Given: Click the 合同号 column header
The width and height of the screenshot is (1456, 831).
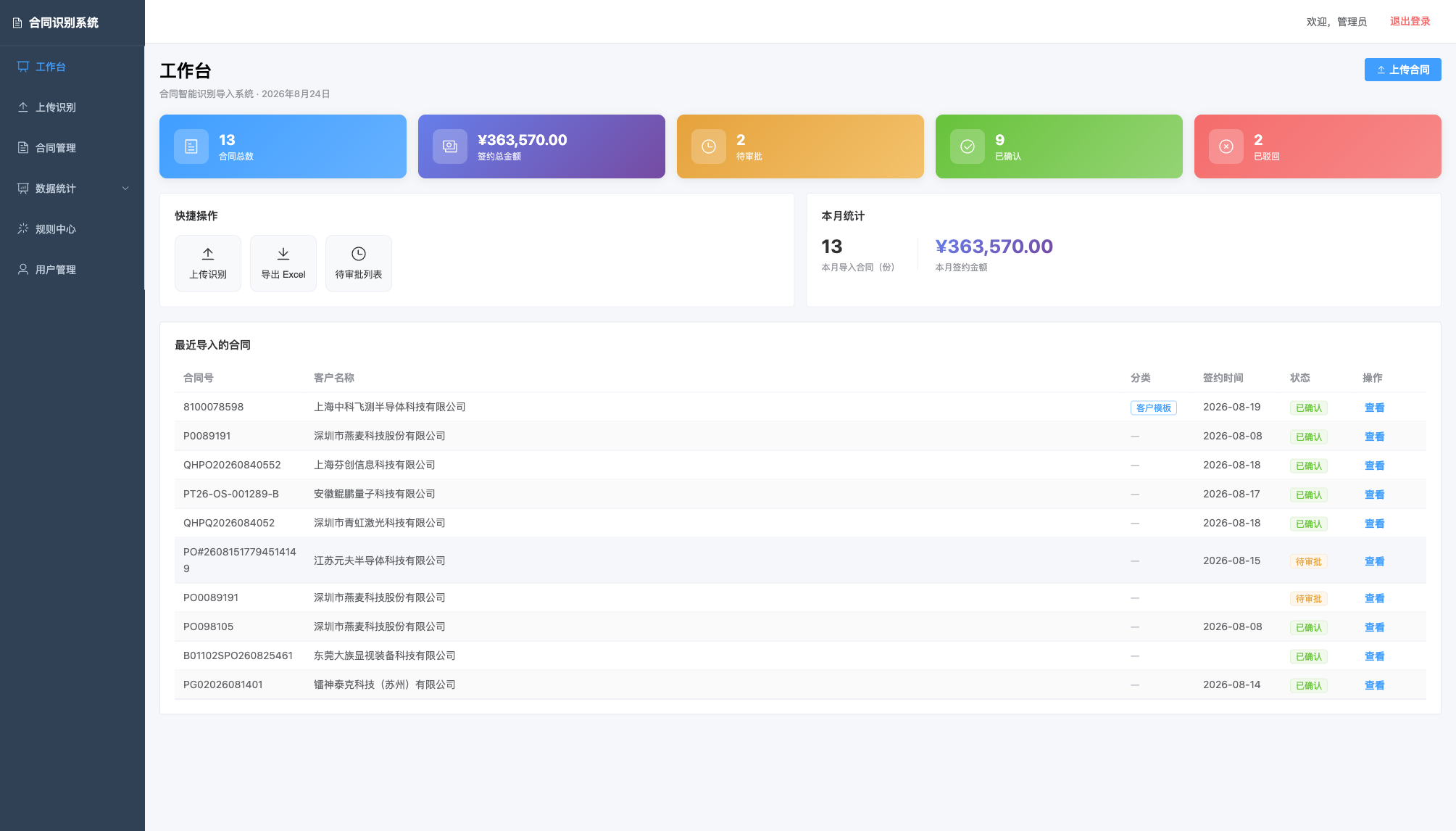Looking at the screenshot, I should click(x=199, y=378).
